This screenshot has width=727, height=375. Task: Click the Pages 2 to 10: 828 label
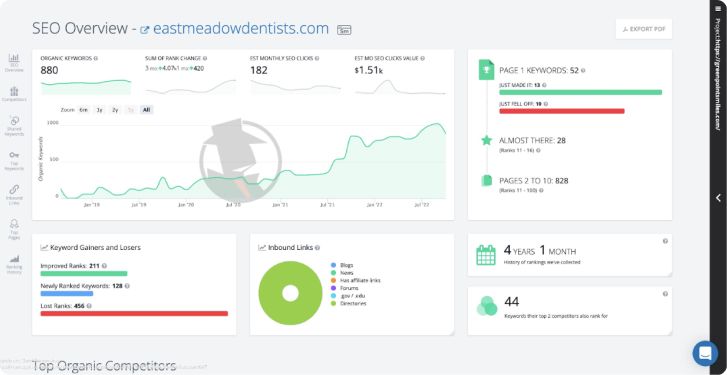(x=534, y=181)
